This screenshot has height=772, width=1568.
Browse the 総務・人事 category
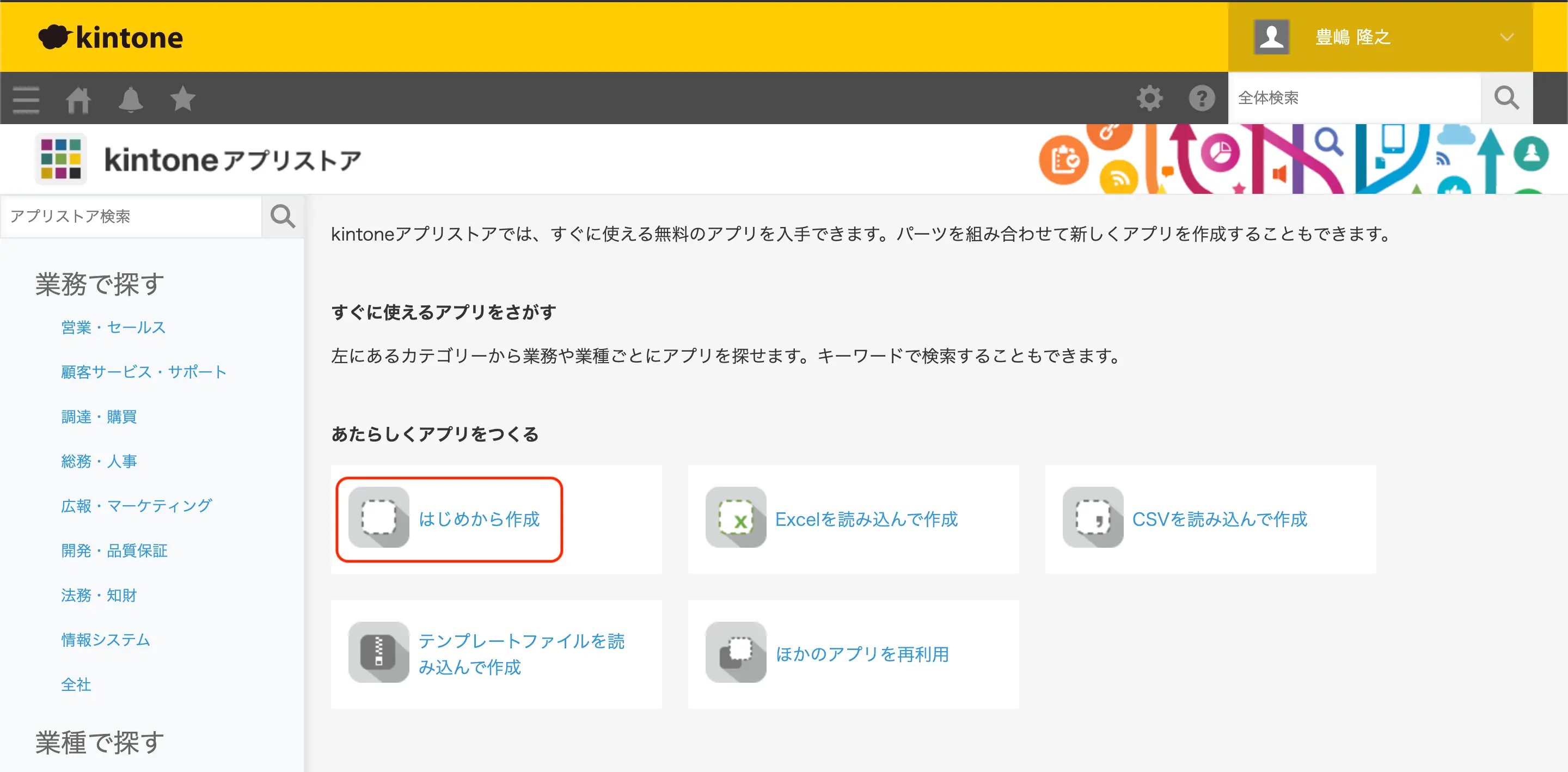click(x=99, y=462)
